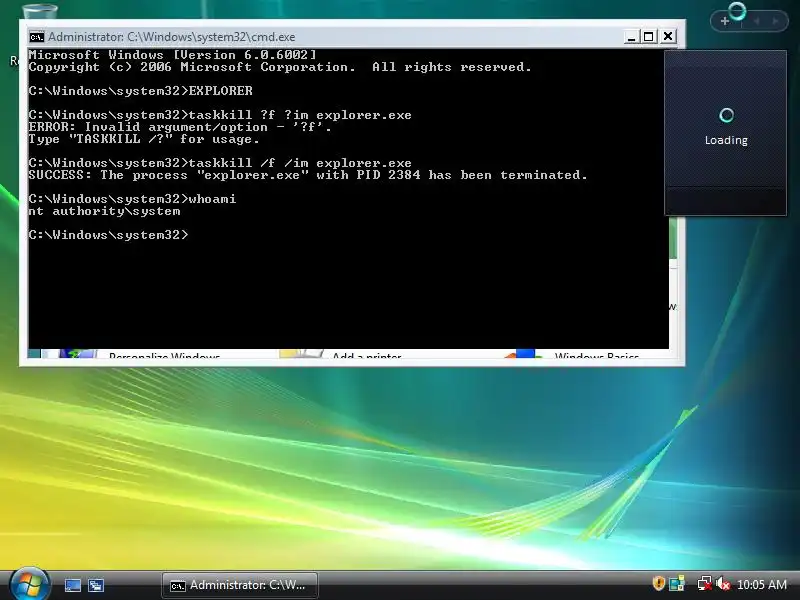Select the Administrator cmd taskbar button
The width and height of the screenshot is (800, 600).
tap(240, 585)
